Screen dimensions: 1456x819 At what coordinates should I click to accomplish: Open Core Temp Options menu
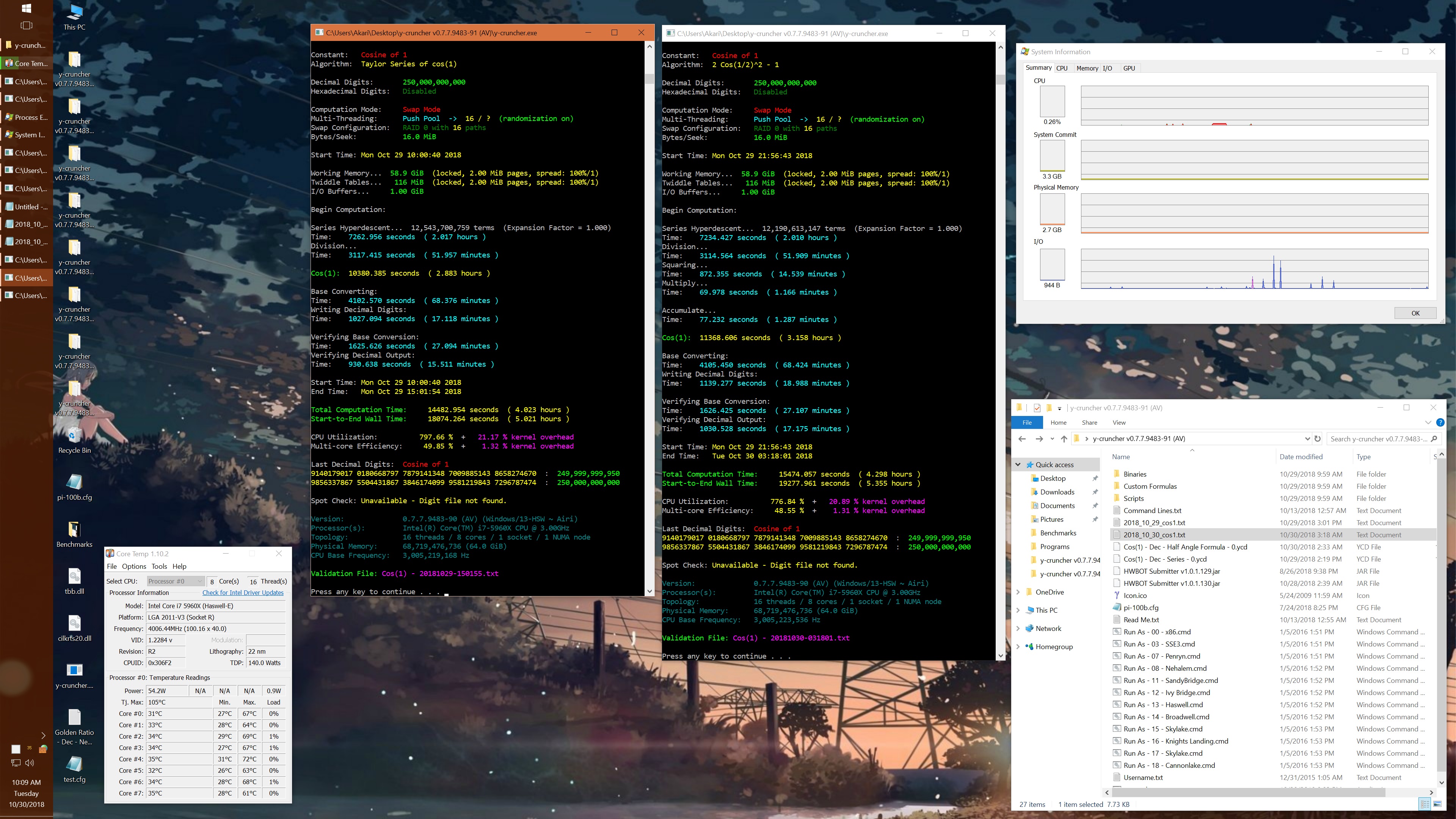pyautogui.click(x=134, y=566)
